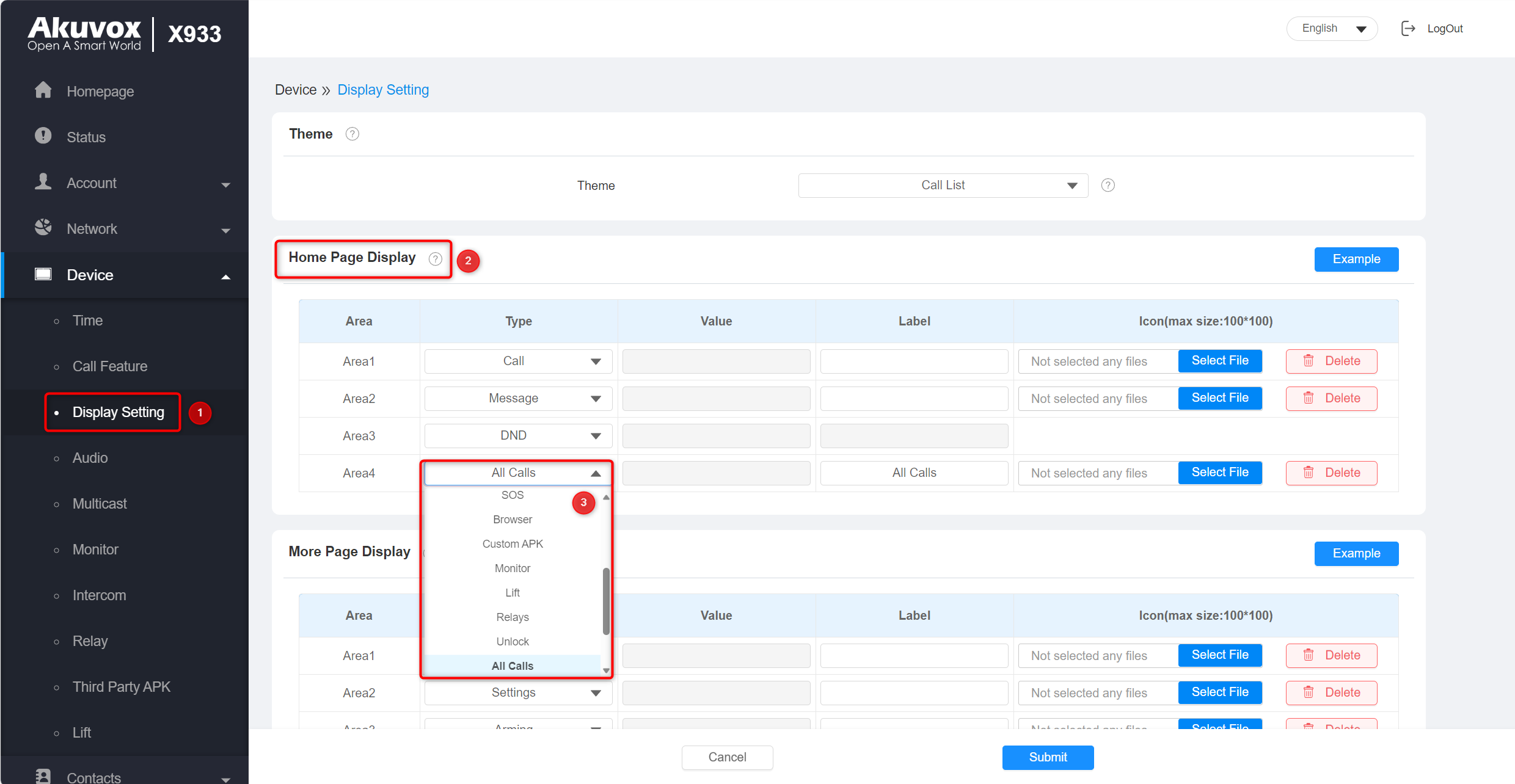The height and width of the screenshot is (784, 1515).
Task: Cancel the display setting changes
Action: coord(727,757)
